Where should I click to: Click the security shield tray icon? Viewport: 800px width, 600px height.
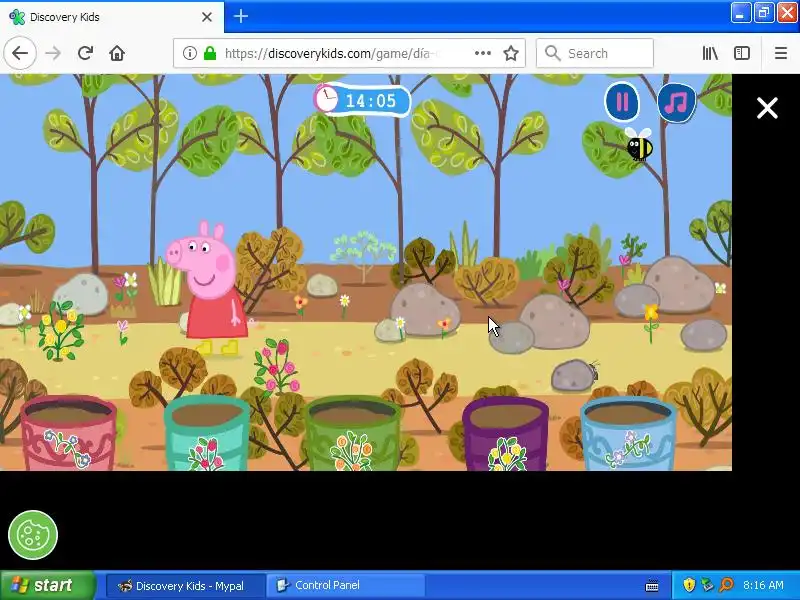coord(689,585)
